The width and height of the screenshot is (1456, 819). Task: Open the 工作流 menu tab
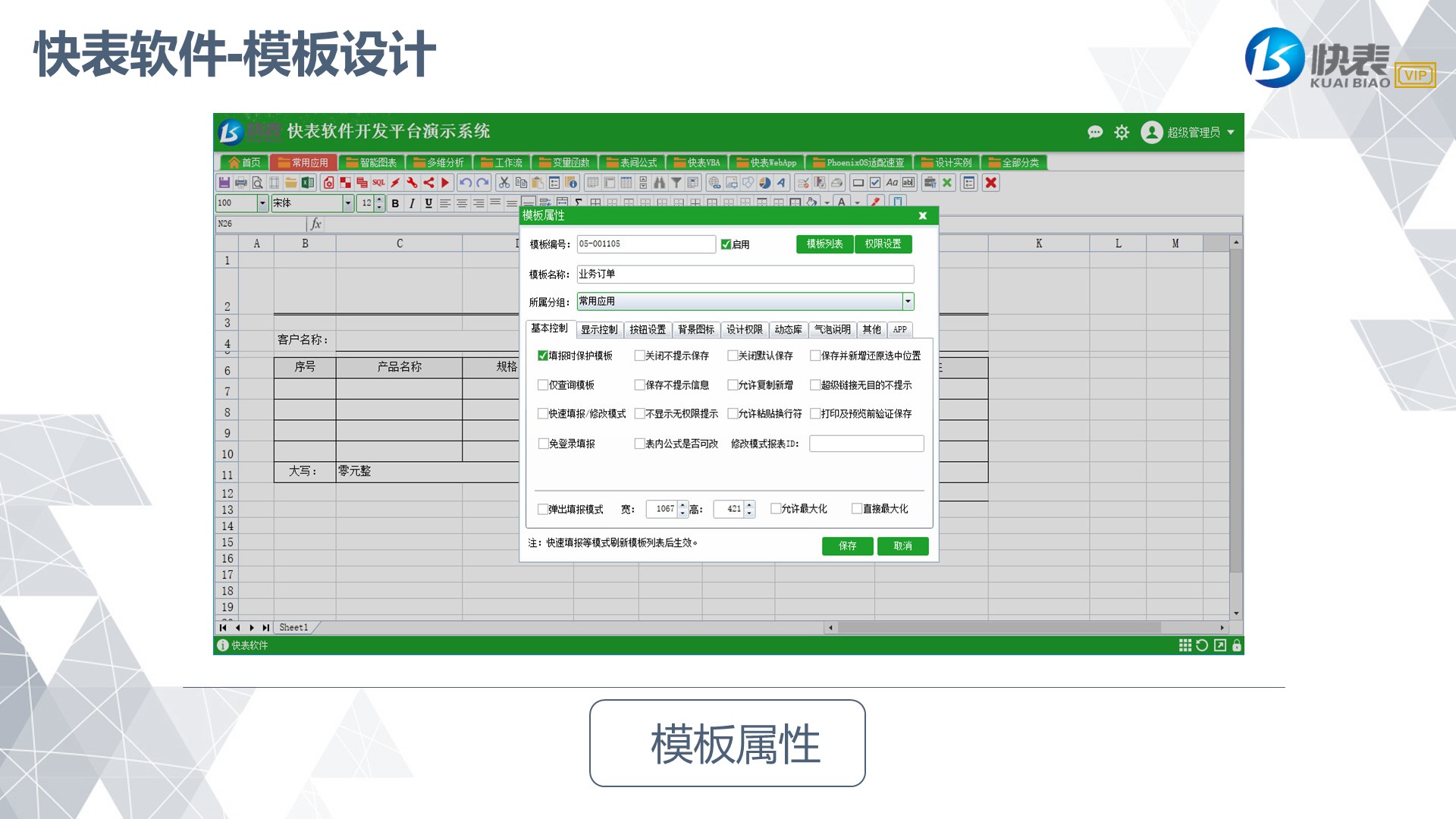coord(502,162)
